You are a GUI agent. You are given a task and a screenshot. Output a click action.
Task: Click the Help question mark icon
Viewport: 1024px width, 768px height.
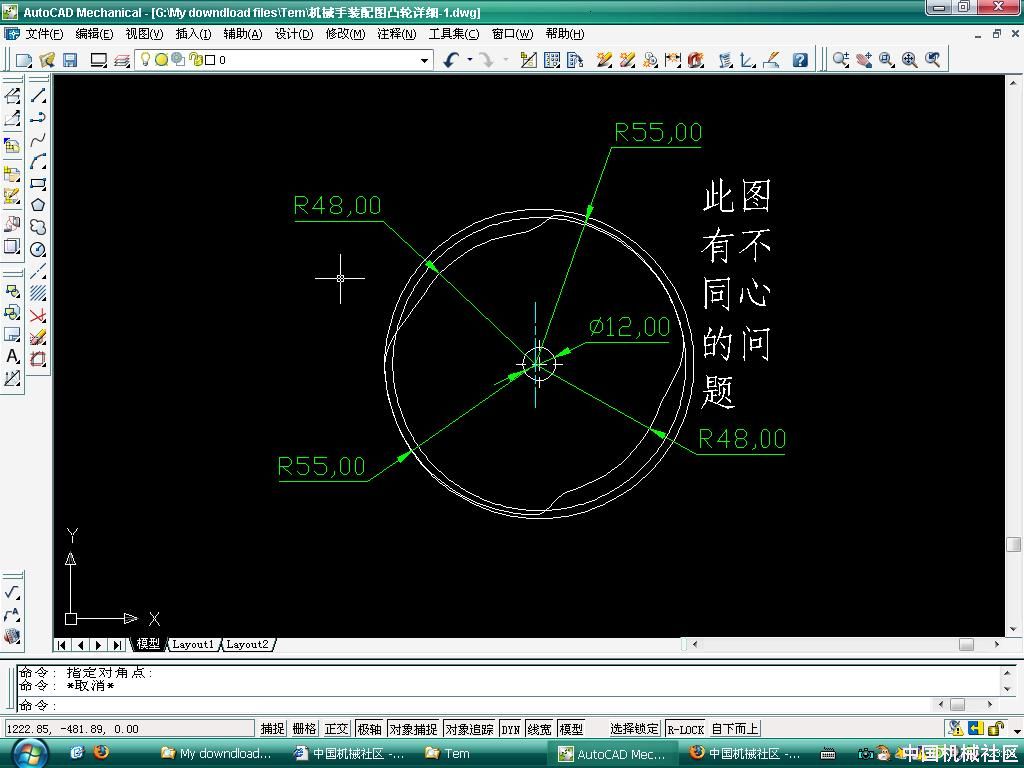point(800,60)
